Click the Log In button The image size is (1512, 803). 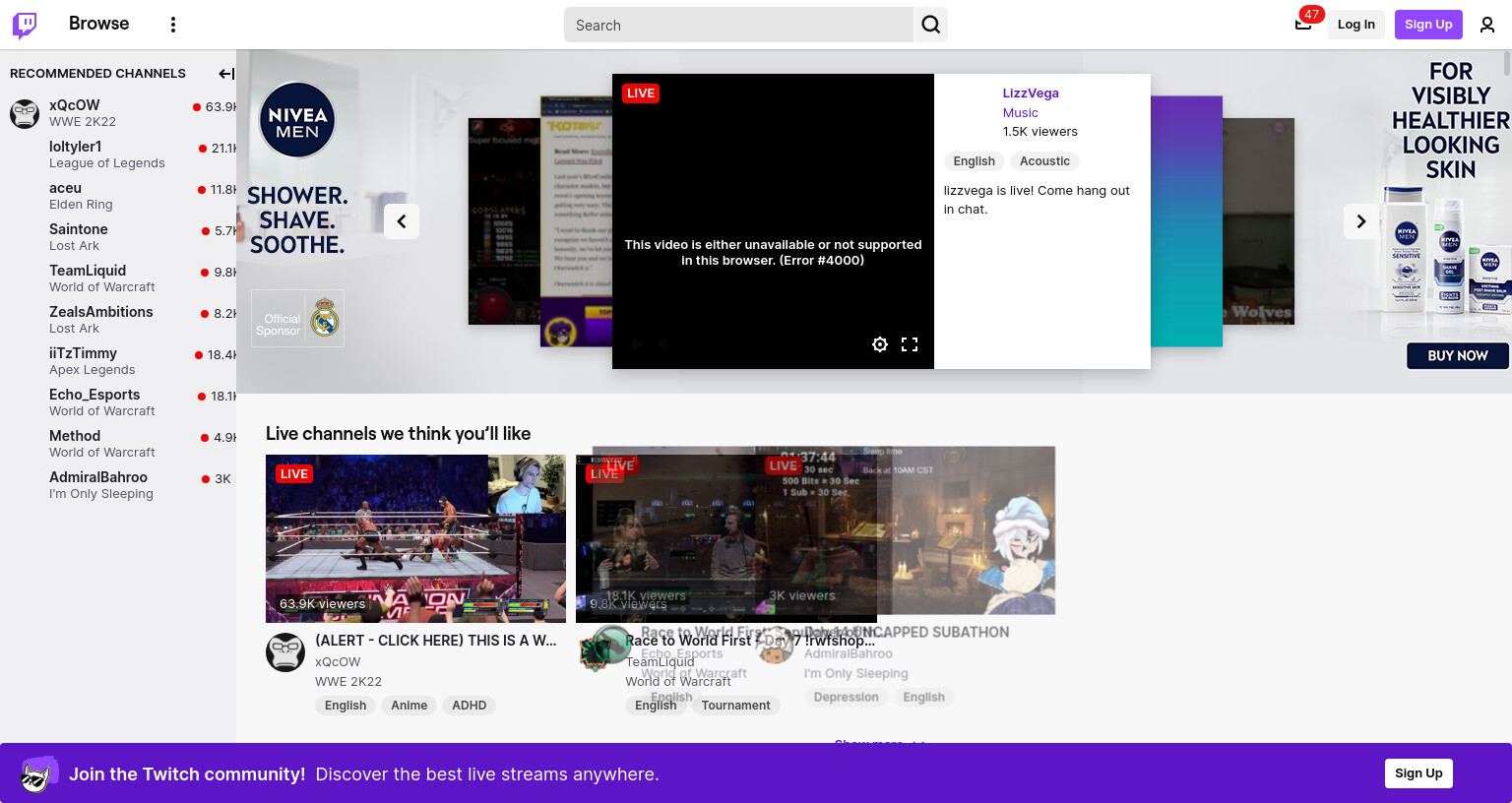coord(1355,25)
